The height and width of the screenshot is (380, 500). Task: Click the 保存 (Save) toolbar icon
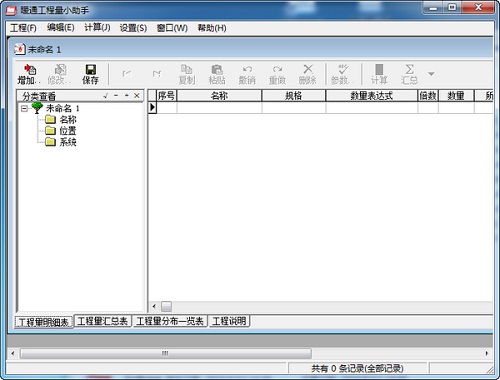(x=90, y=74)
